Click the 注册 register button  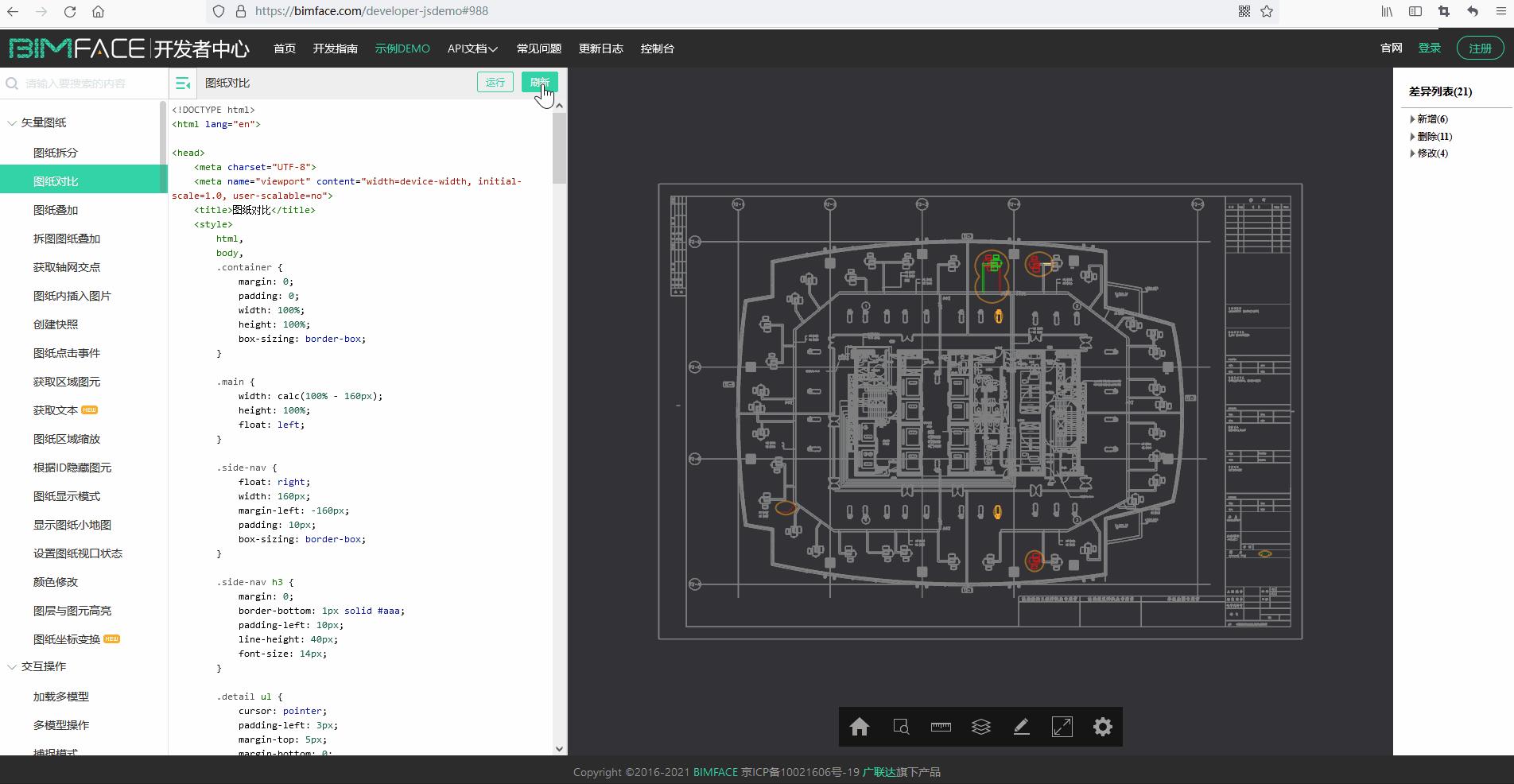[x=1480, y=49]
